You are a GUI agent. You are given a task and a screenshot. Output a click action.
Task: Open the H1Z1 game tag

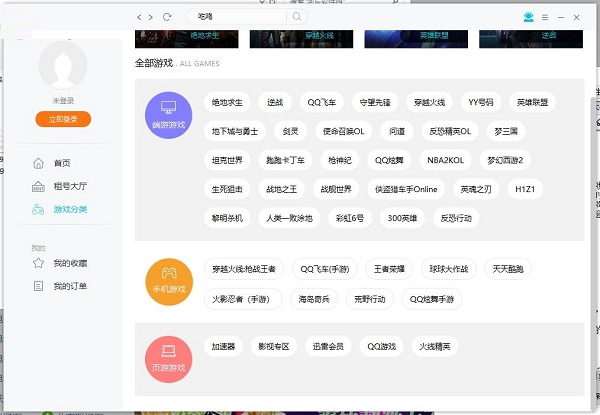point(525,189)
